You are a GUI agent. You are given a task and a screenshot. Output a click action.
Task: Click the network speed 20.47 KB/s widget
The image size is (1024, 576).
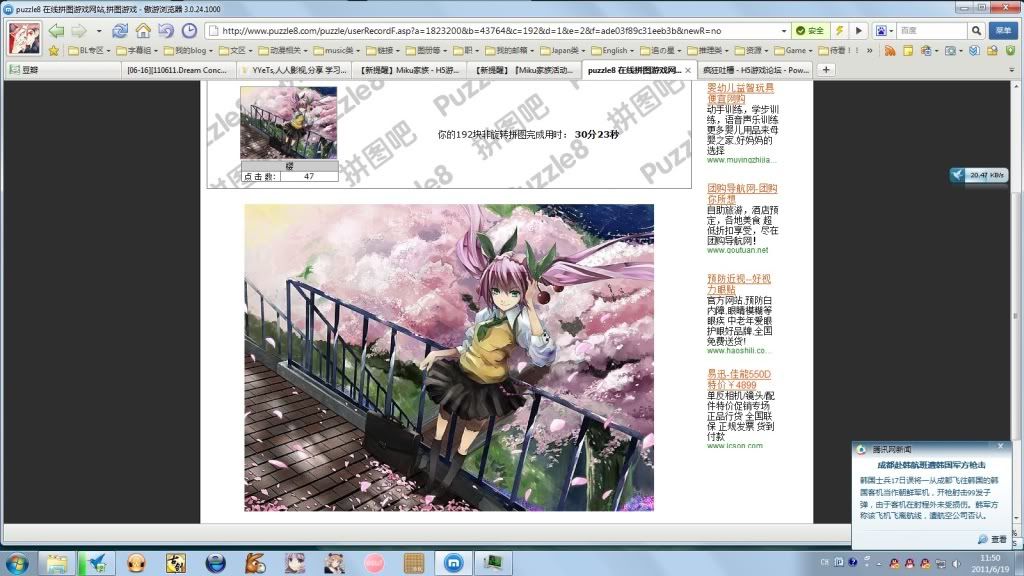pos(978,175)
